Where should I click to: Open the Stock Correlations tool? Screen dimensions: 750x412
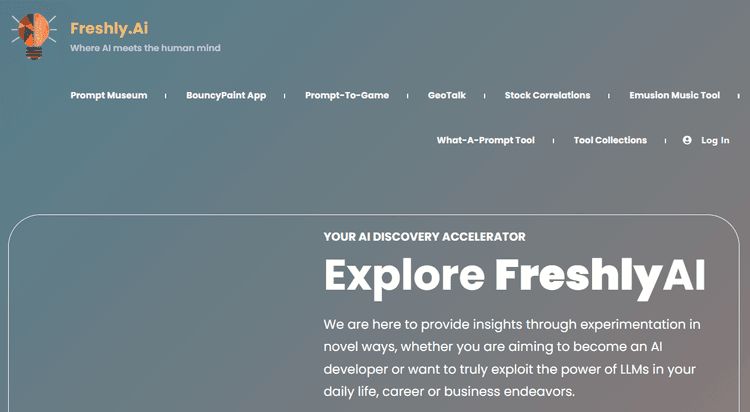click(x=547, y=95)
